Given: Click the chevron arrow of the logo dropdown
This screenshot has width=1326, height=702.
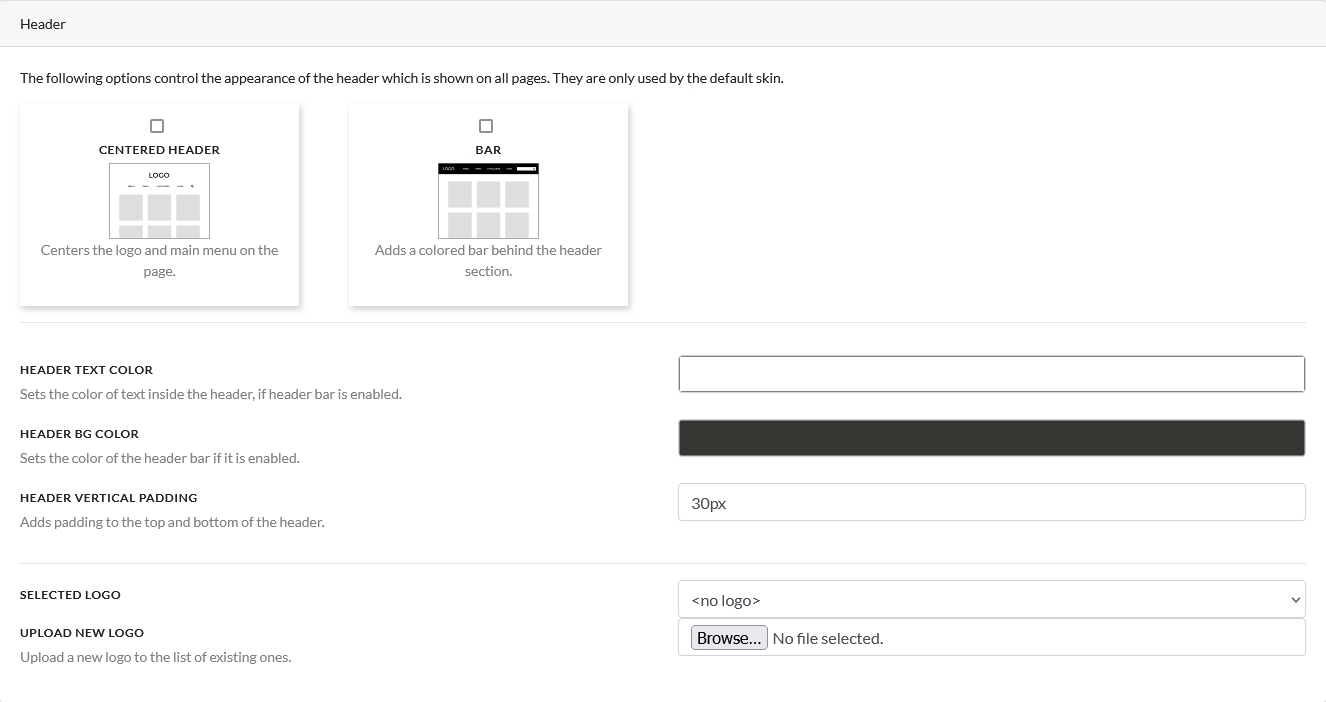Looking at the screenshot, I should pos(1296,600).
